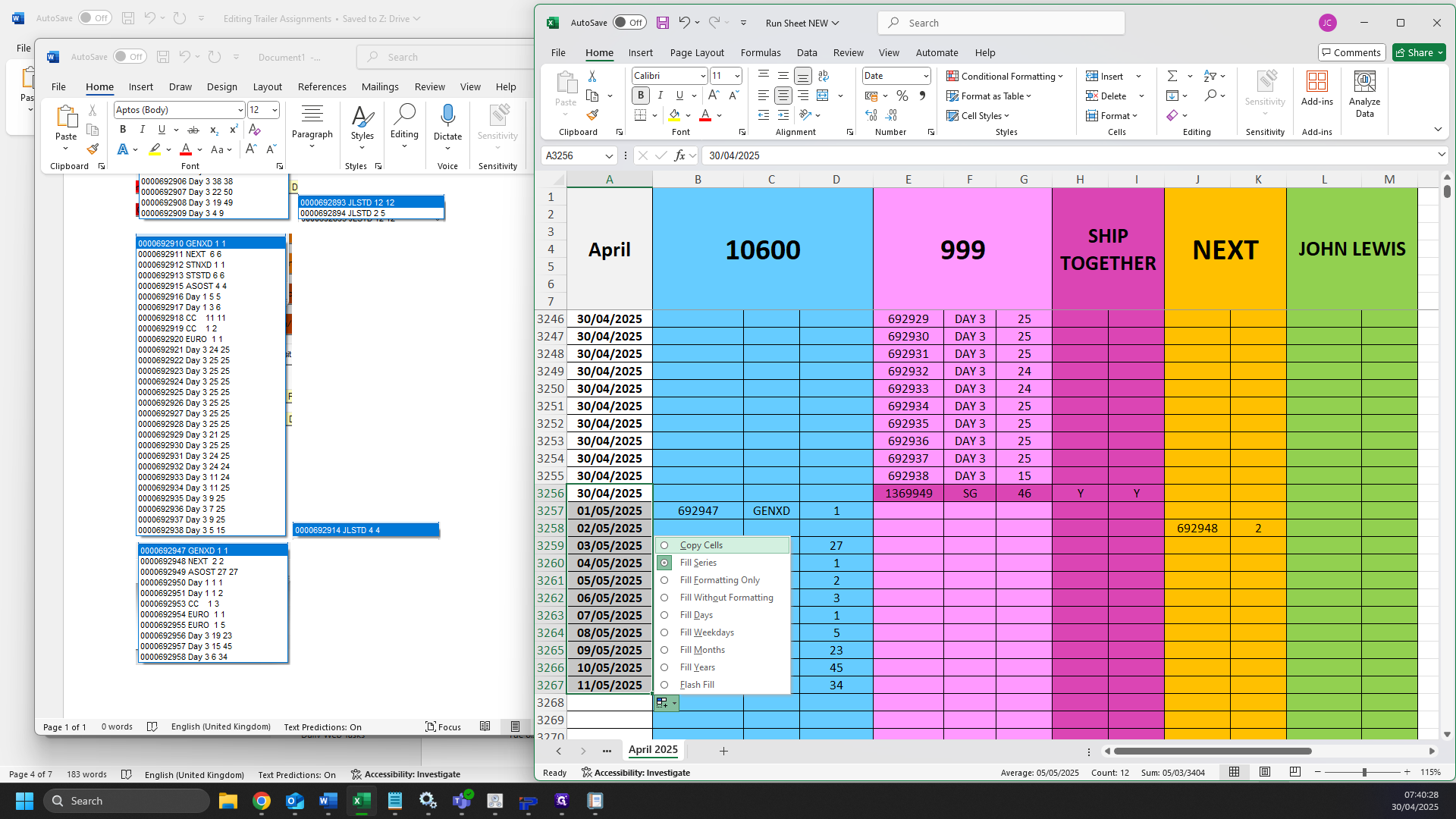Open Excel Name Box dropdown arrow
Screen dimensions: 1456x819
click(x=608, y=155)
